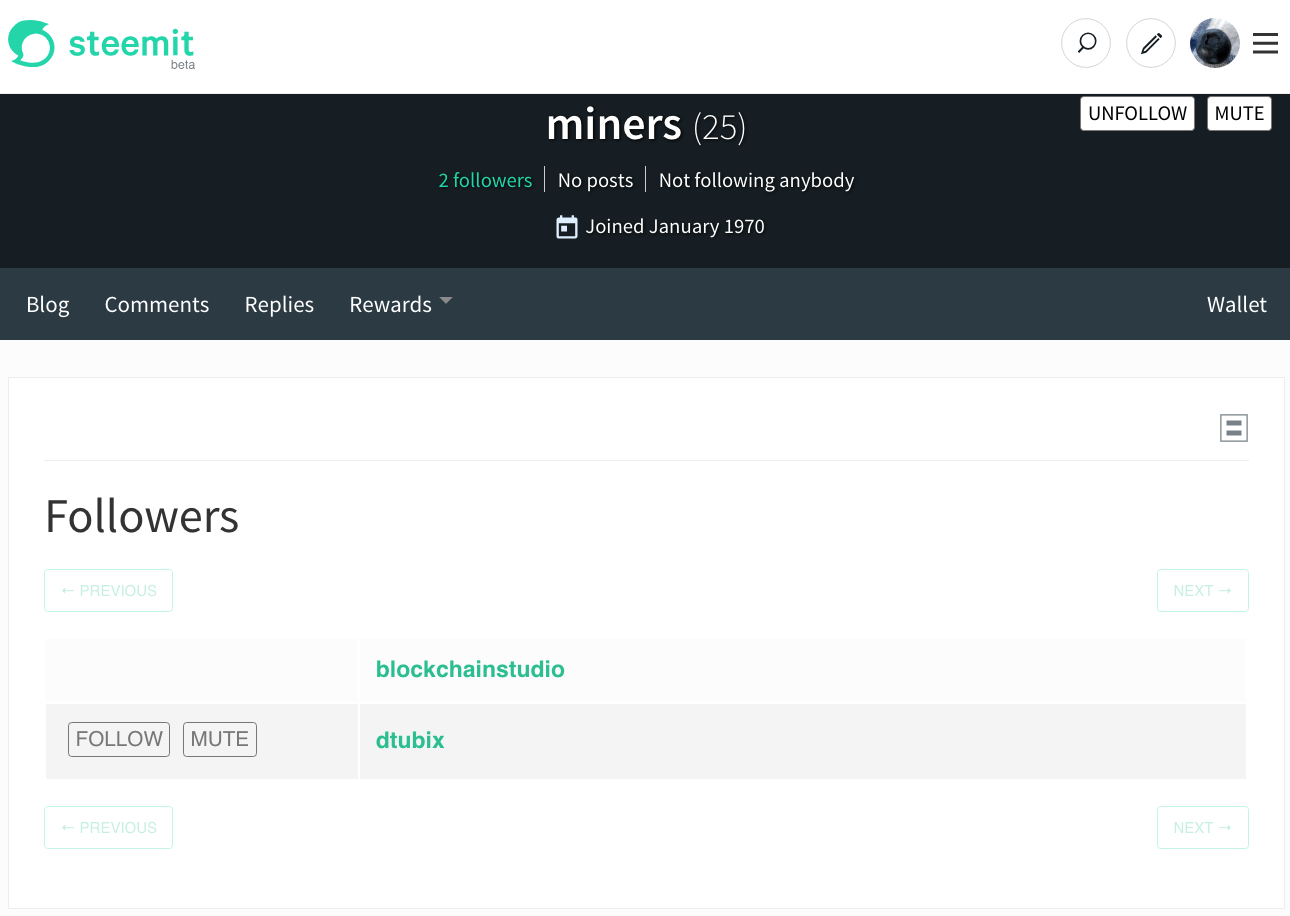Click the pencil compose post icon
The image size is (1290, 916).
(x=1151, y=43)
